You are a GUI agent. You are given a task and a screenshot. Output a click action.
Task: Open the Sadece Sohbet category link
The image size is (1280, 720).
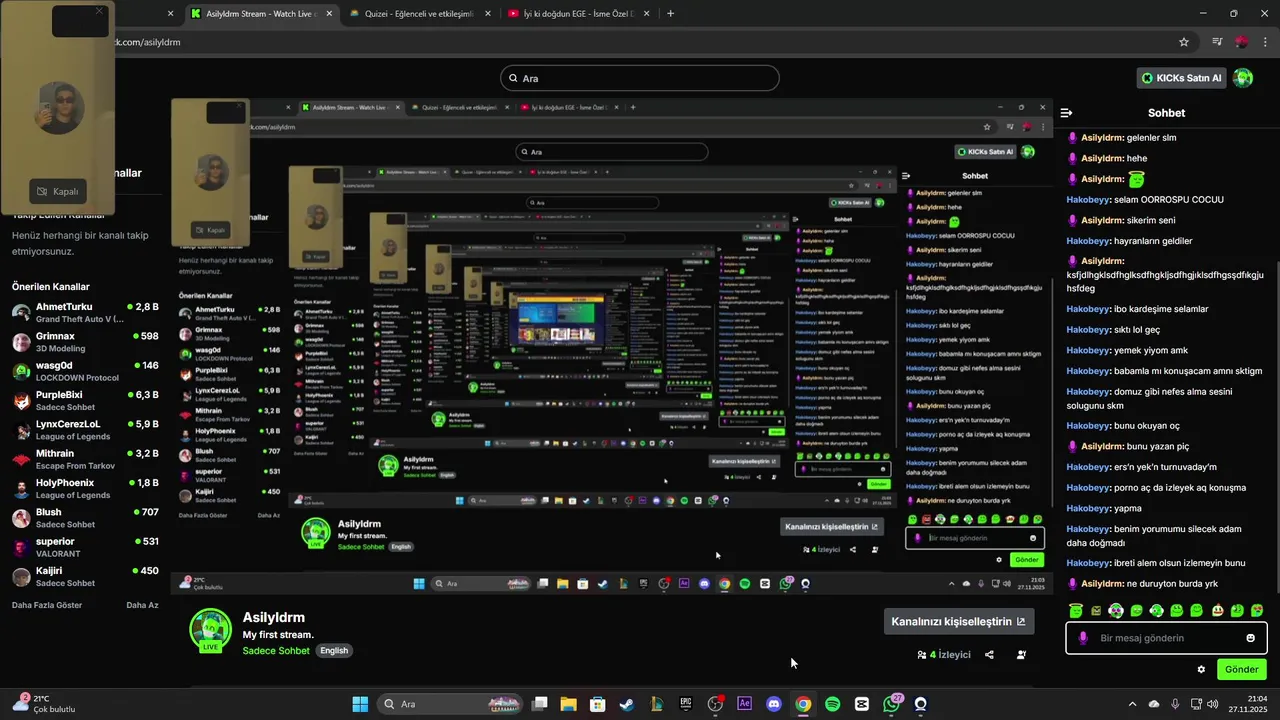coord(276,651)
